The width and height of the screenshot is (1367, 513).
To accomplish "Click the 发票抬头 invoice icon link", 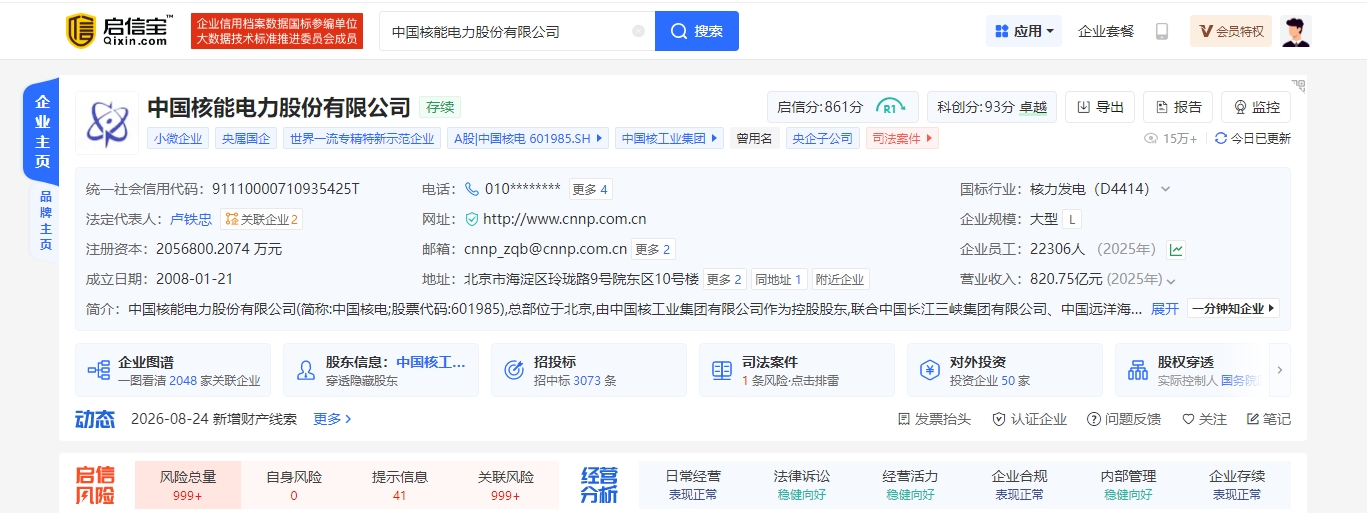I will tap(934, 419).
